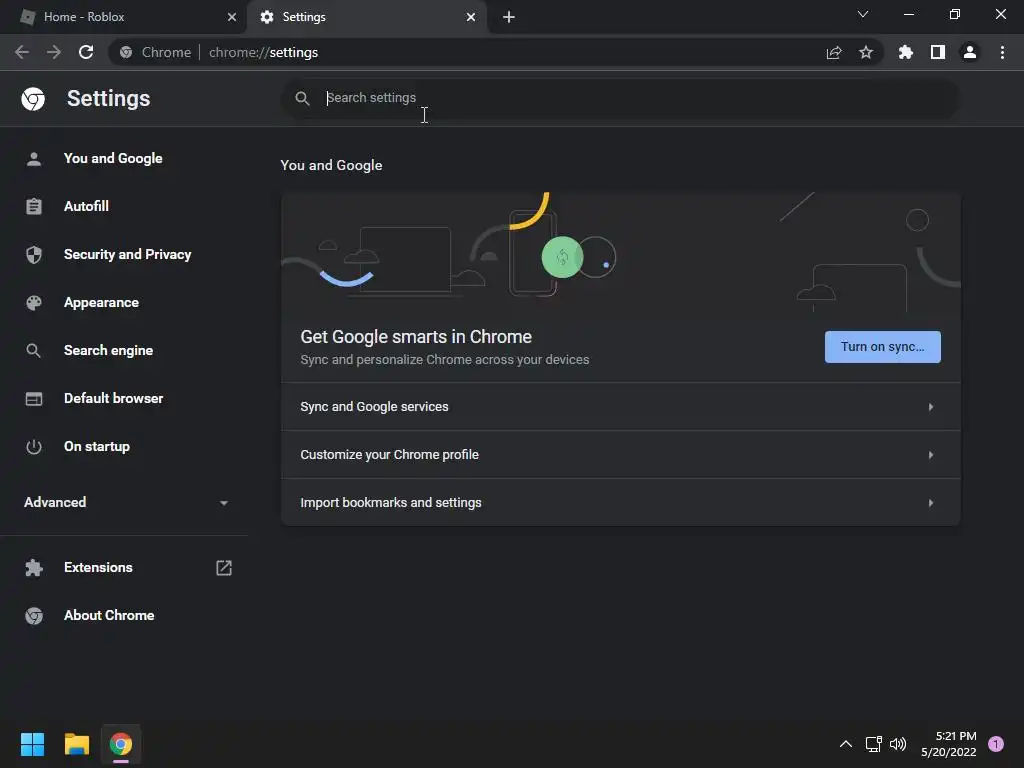Close the Home - Roblox tab
This screenshot has width=1024, height=768.
(232, 17)
